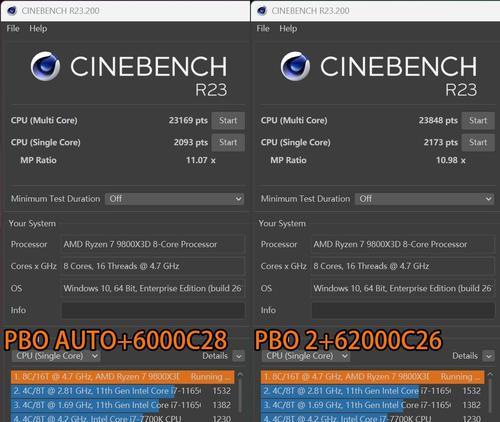
Task: Start Multi Core test in left window
Action: tap(228, 120)
